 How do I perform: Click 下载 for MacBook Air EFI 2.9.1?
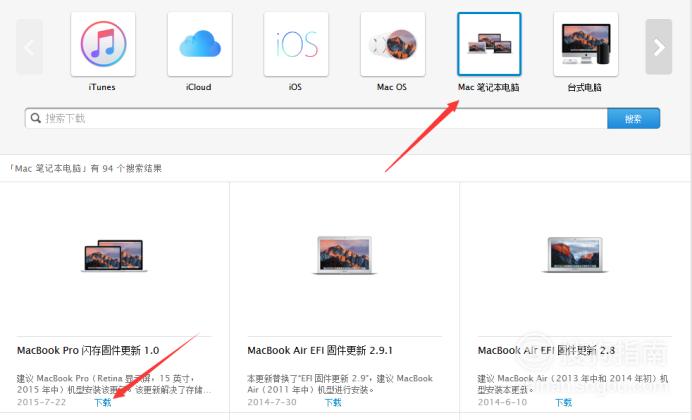pyautogui.click(x=333, y=402)
